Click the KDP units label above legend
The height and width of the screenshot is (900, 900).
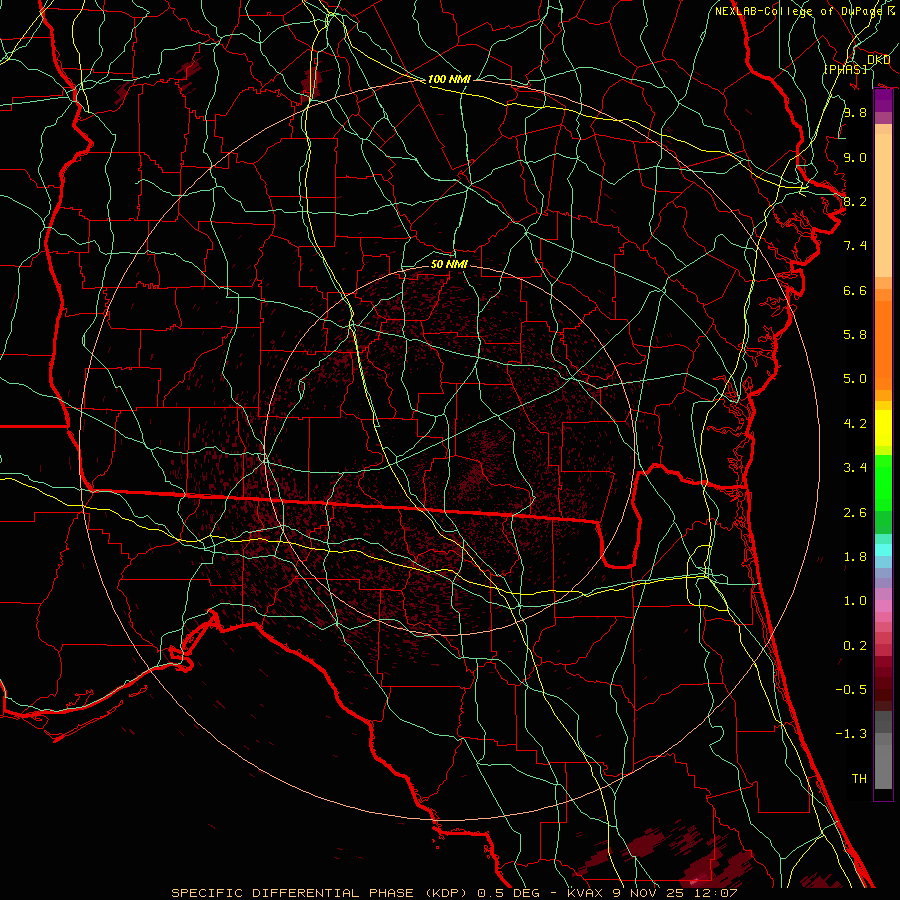(x=879, y=59)
